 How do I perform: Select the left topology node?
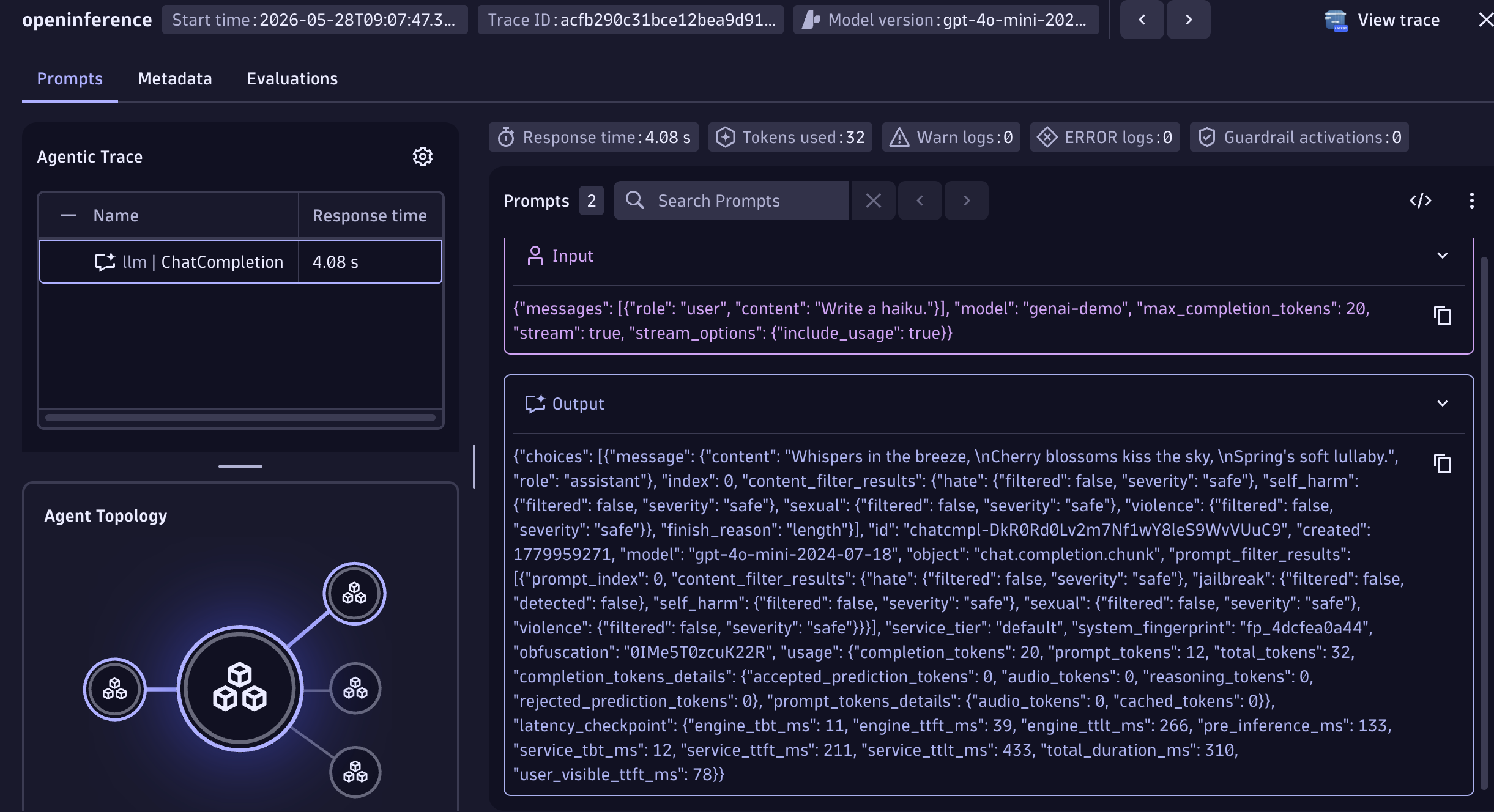114,689
